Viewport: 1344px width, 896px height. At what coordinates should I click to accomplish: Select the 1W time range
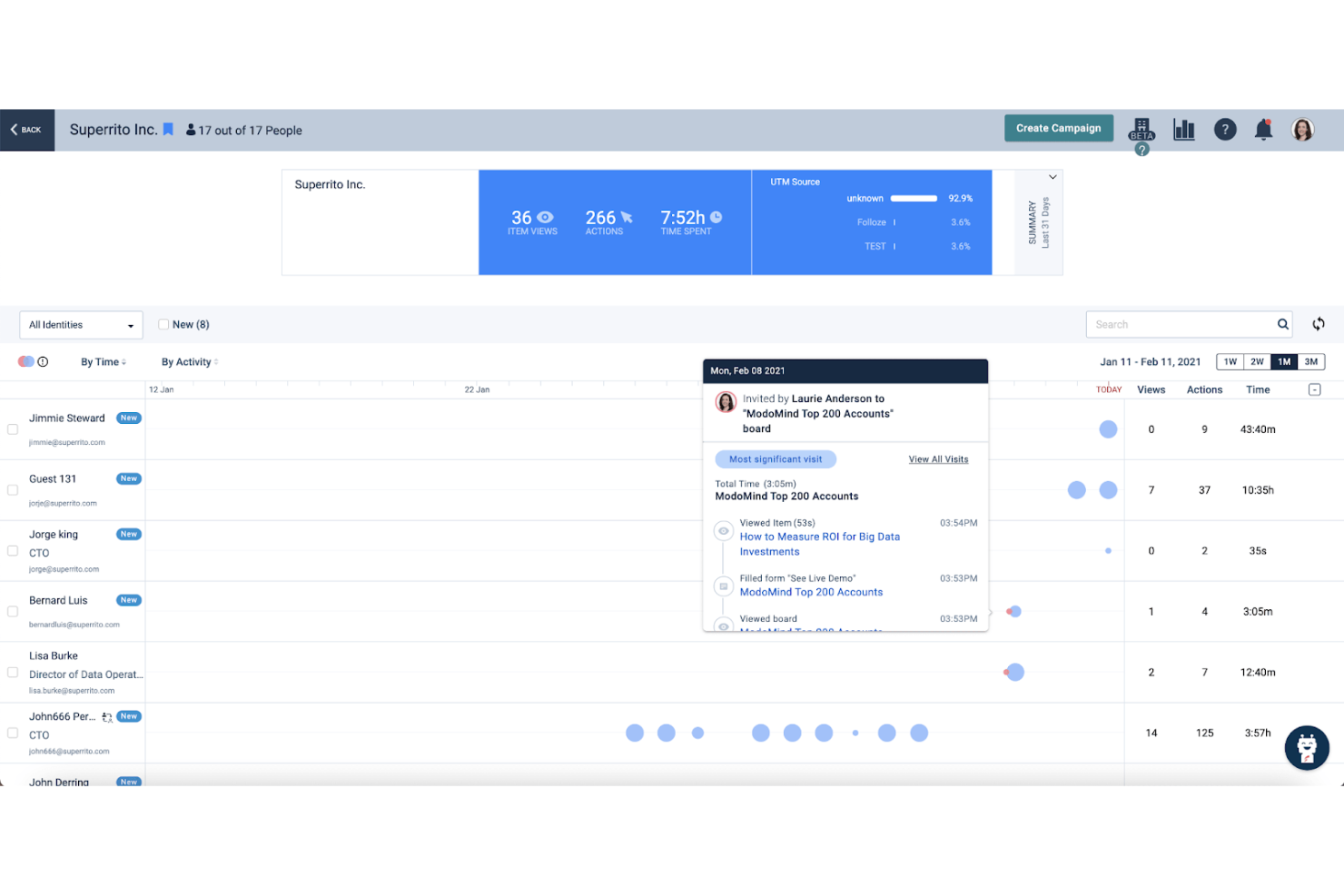point(1230,361)
